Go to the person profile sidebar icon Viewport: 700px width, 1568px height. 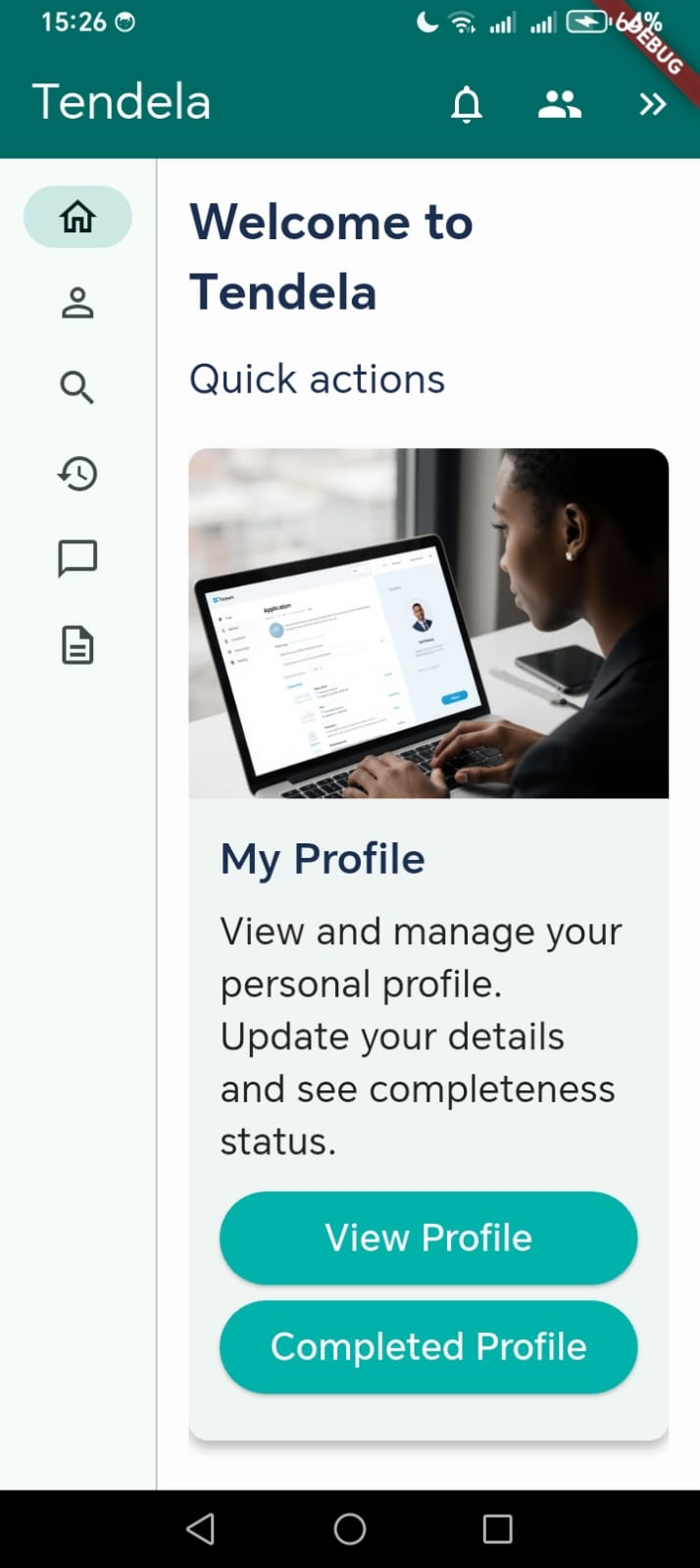pos(77,303)
